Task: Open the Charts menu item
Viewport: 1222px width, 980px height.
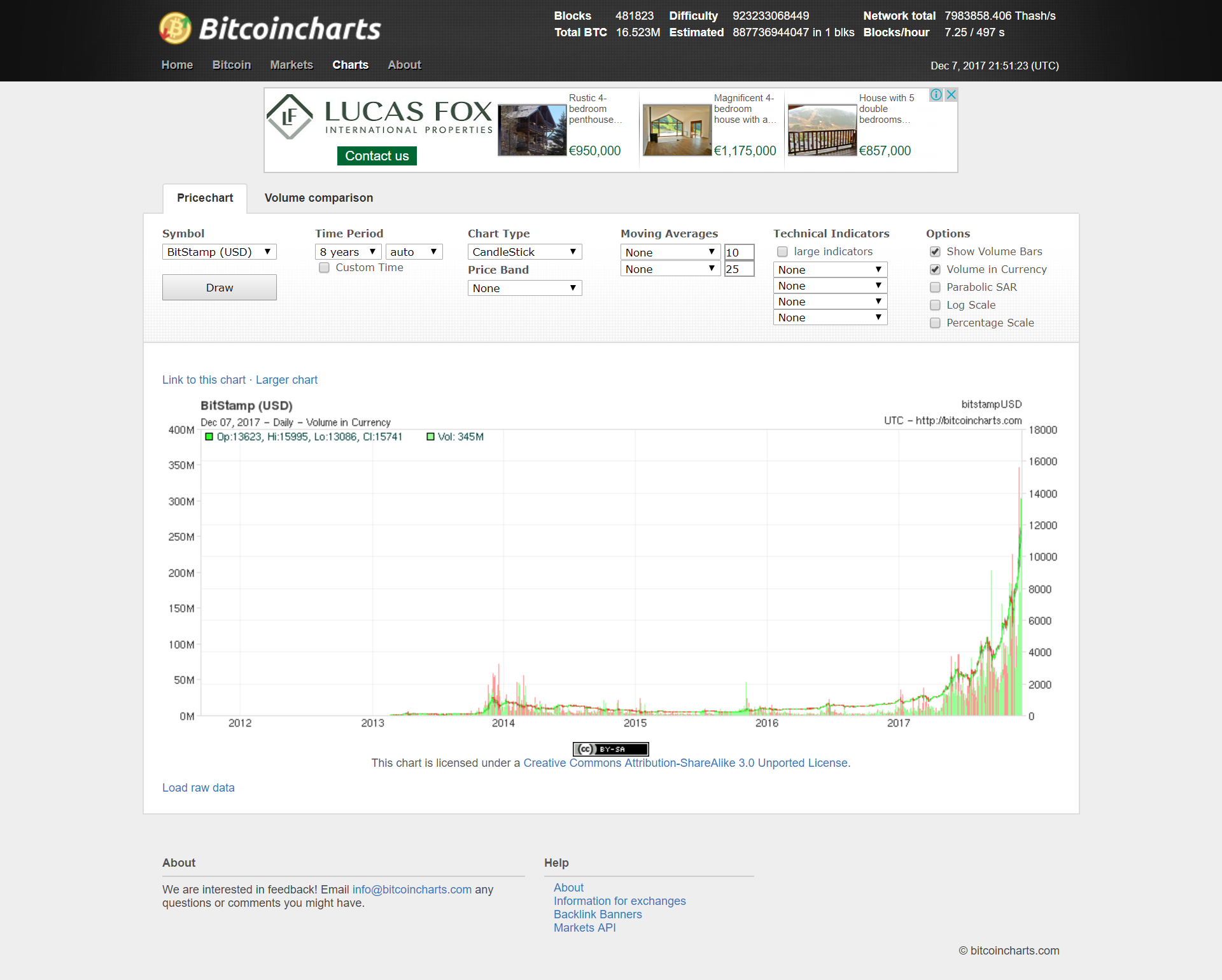Action: [x=350, y=65]
